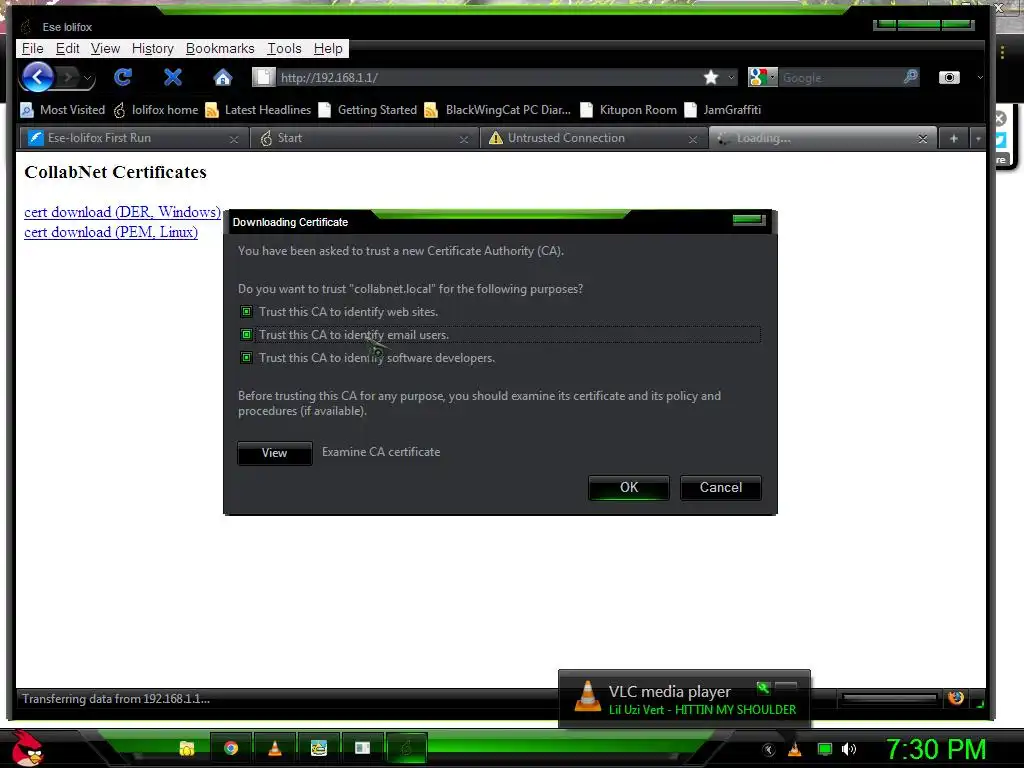
Task: Run search with the magnifier icon
Action: click(910, 77)
